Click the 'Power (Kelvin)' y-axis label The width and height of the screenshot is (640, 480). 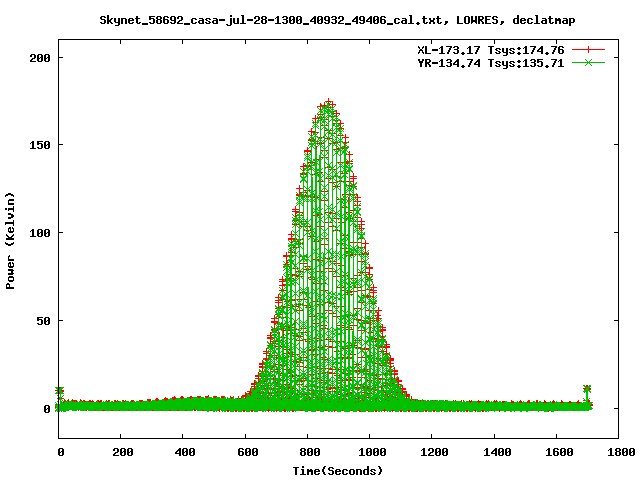[x=10, y=241]
